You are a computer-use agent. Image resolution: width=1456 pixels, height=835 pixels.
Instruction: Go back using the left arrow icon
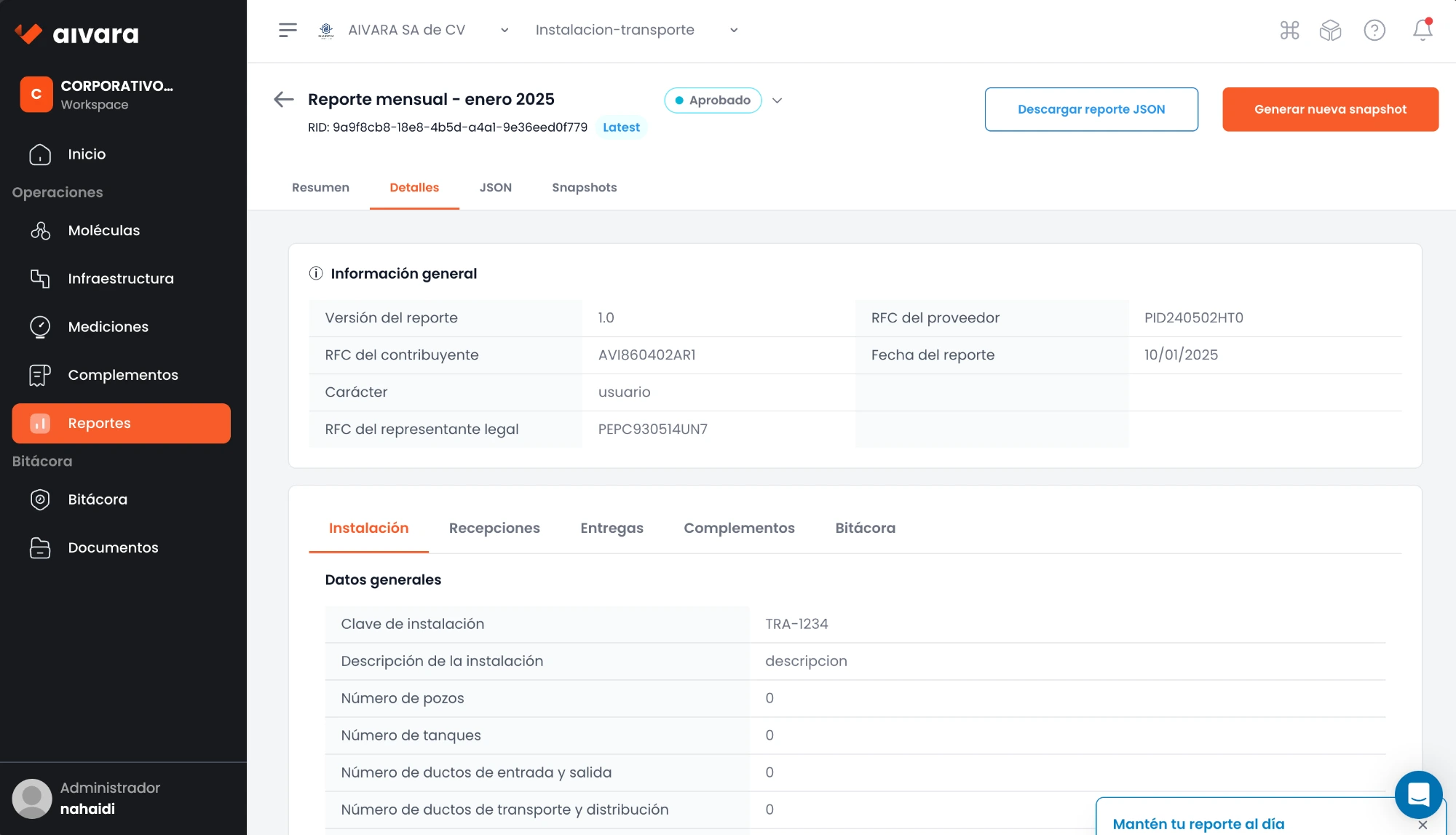(x=283, y=100)
